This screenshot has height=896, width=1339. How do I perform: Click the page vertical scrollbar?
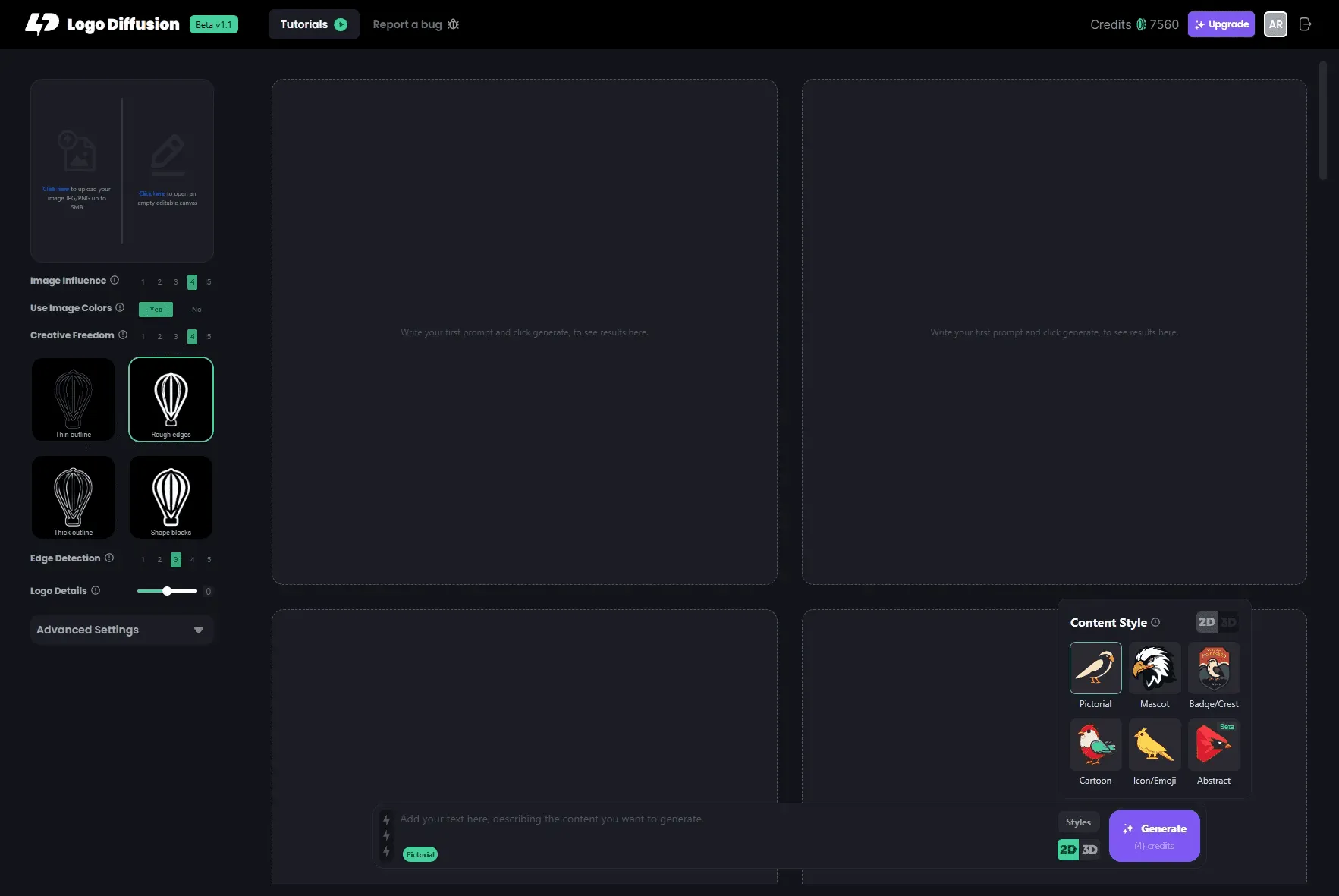pyautogui.click(x=1323, y=120)
